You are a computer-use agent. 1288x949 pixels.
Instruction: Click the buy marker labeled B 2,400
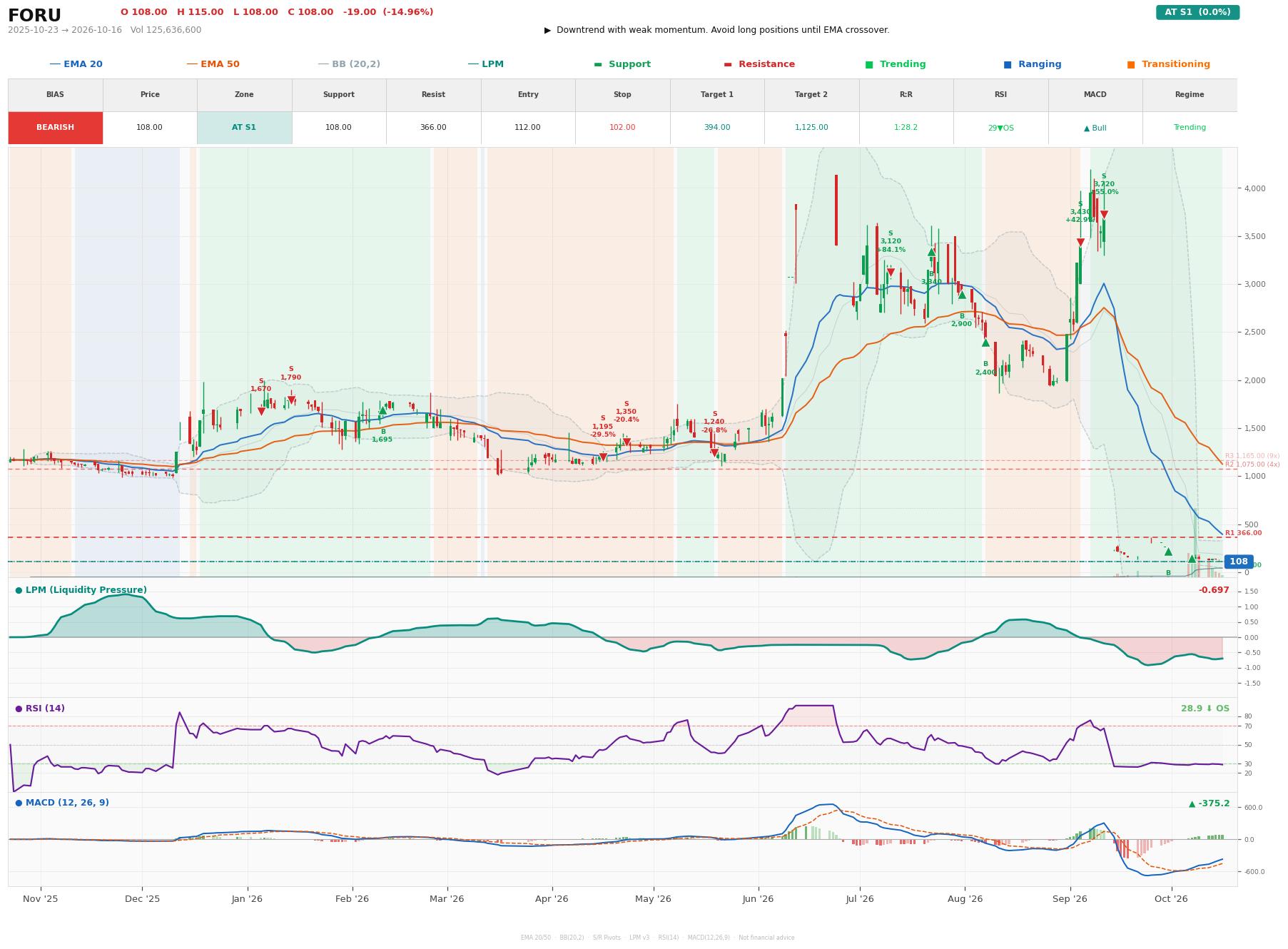tap(985, 342)
